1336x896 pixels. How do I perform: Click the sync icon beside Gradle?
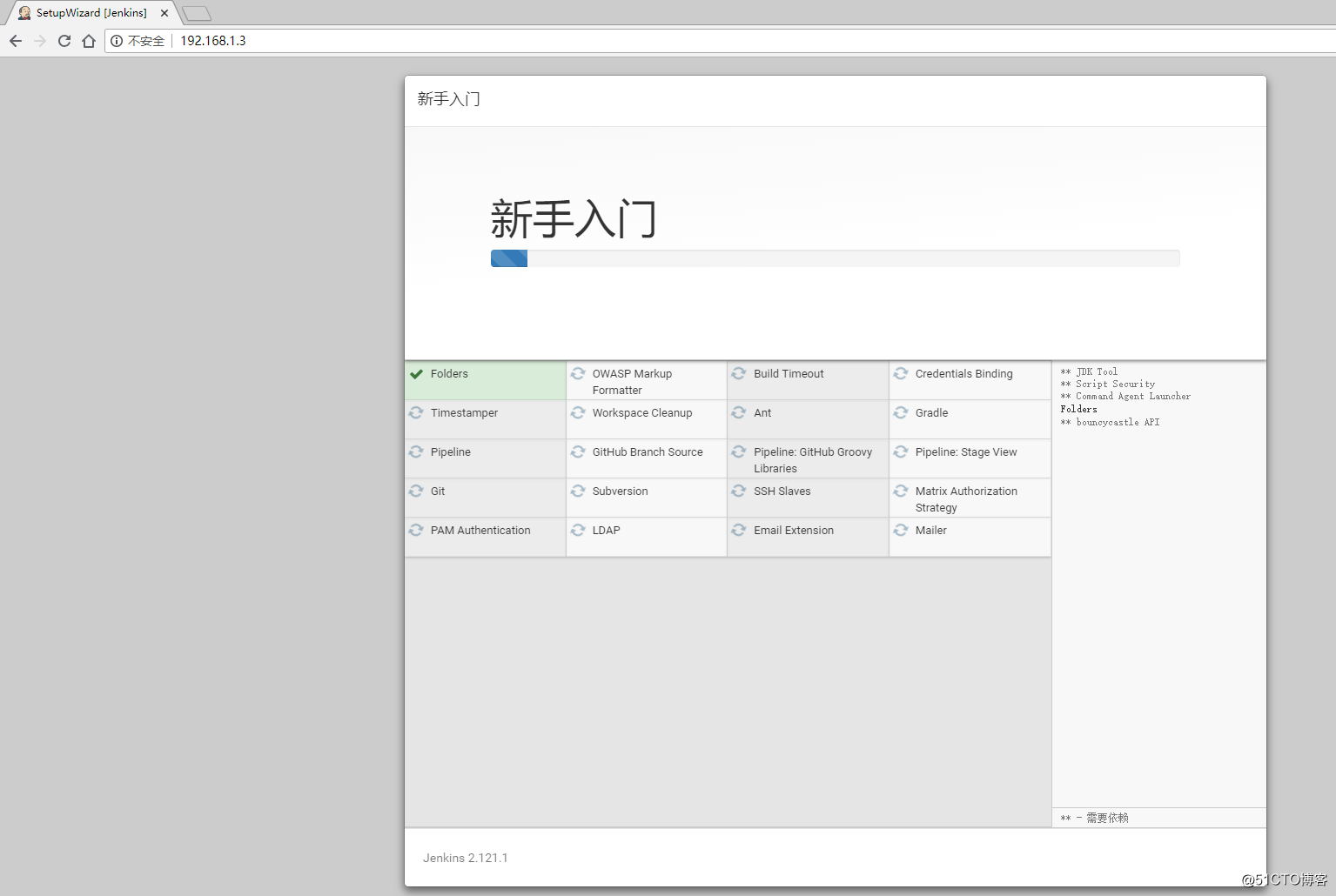[x=901, y=413]
